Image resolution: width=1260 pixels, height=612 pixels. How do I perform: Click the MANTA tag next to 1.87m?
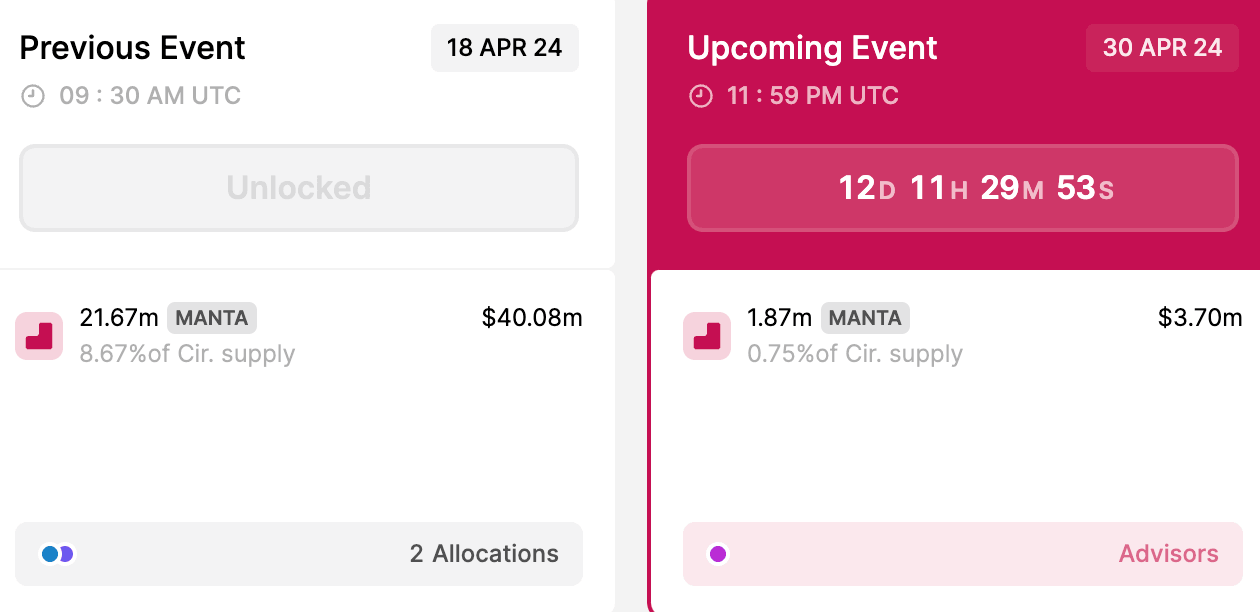(865, 318)
